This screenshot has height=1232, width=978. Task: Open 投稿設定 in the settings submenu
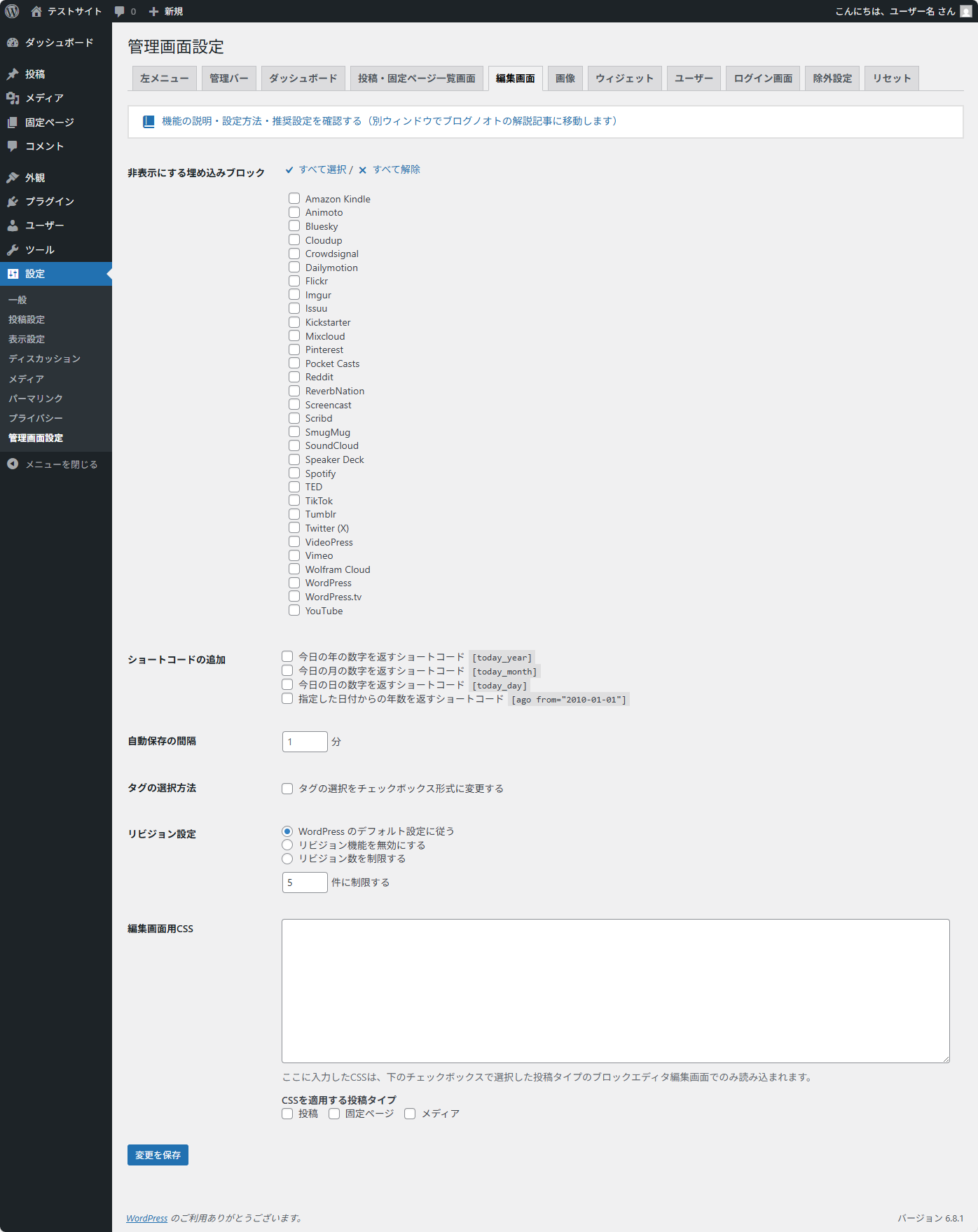click(27, 319)
